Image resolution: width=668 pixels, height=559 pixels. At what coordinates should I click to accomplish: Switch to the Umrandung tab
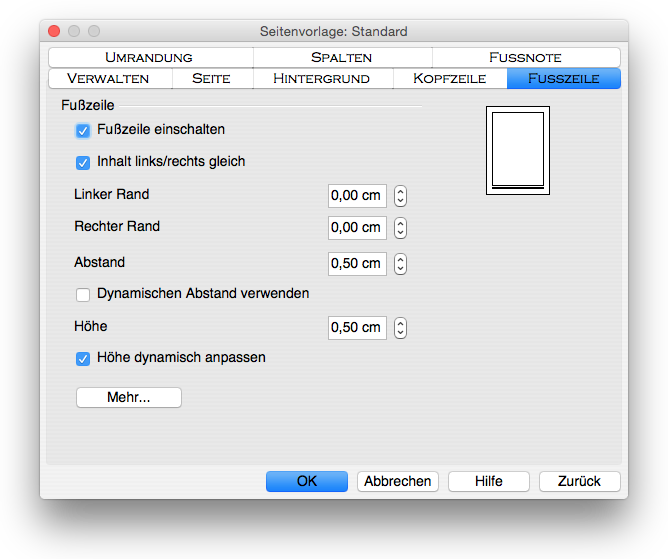(x=148, y=57)
